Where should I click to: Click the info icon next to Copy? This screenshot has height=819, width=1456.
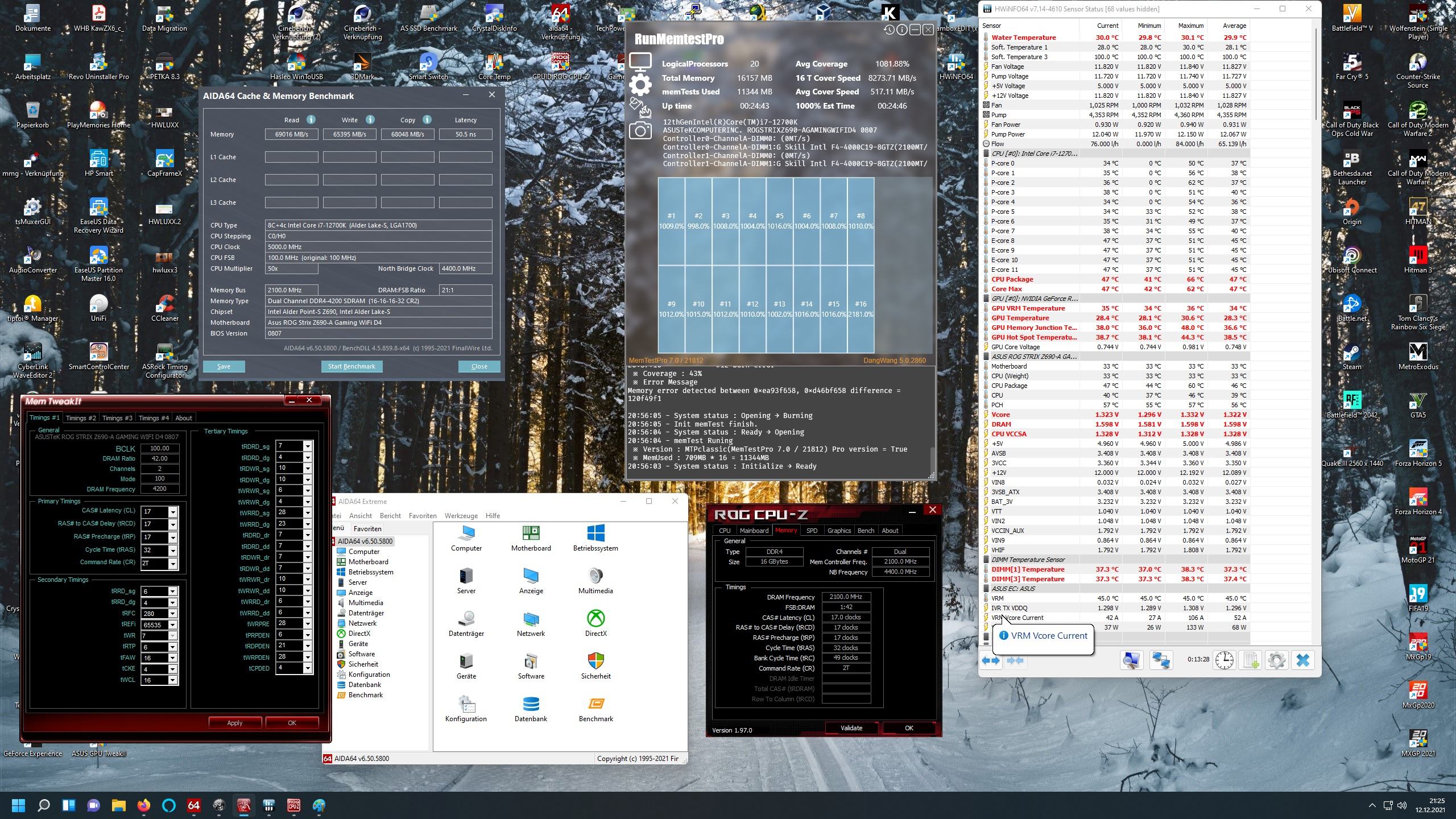427,119
